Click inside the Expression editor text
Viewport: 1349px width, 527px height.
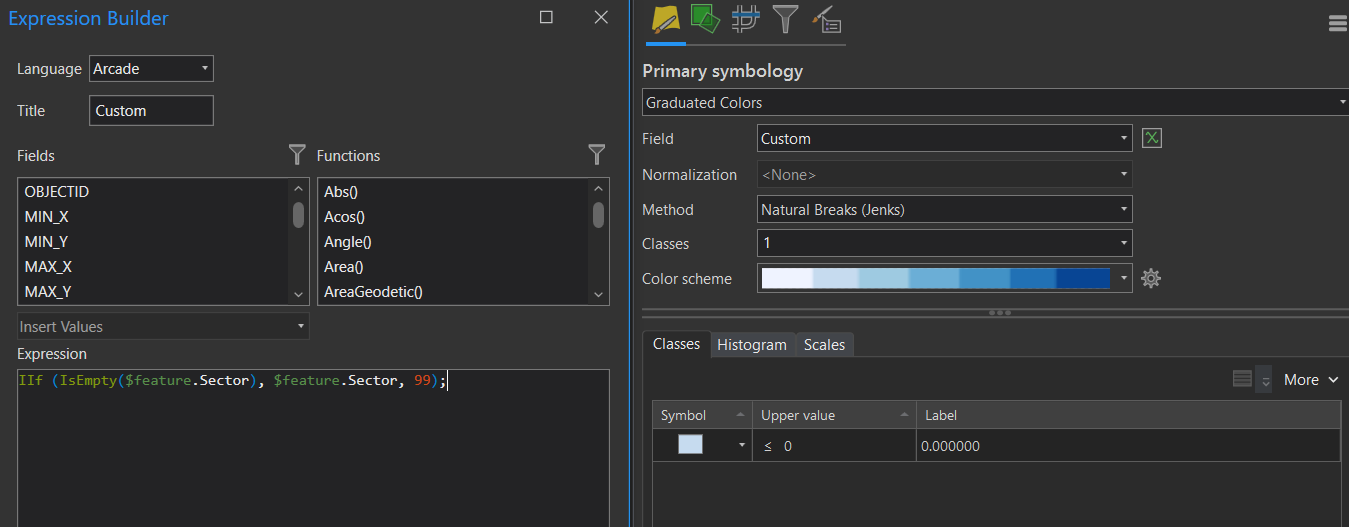pos(232,380)
